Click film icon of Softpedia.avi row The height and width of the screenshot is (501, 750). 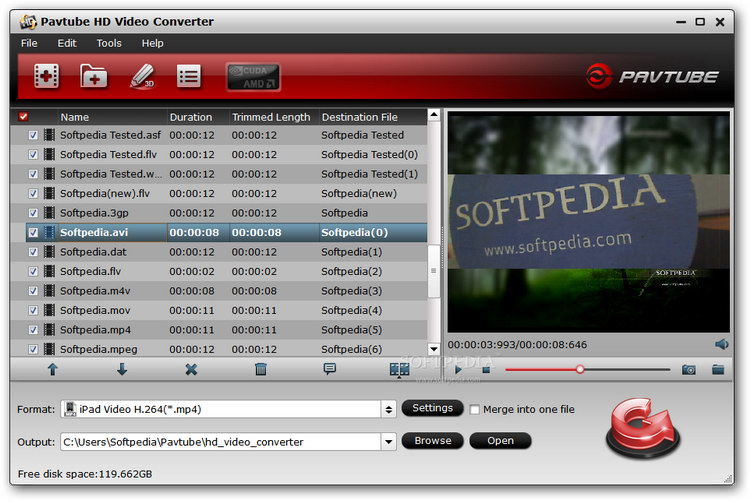[x=49, y=233]
